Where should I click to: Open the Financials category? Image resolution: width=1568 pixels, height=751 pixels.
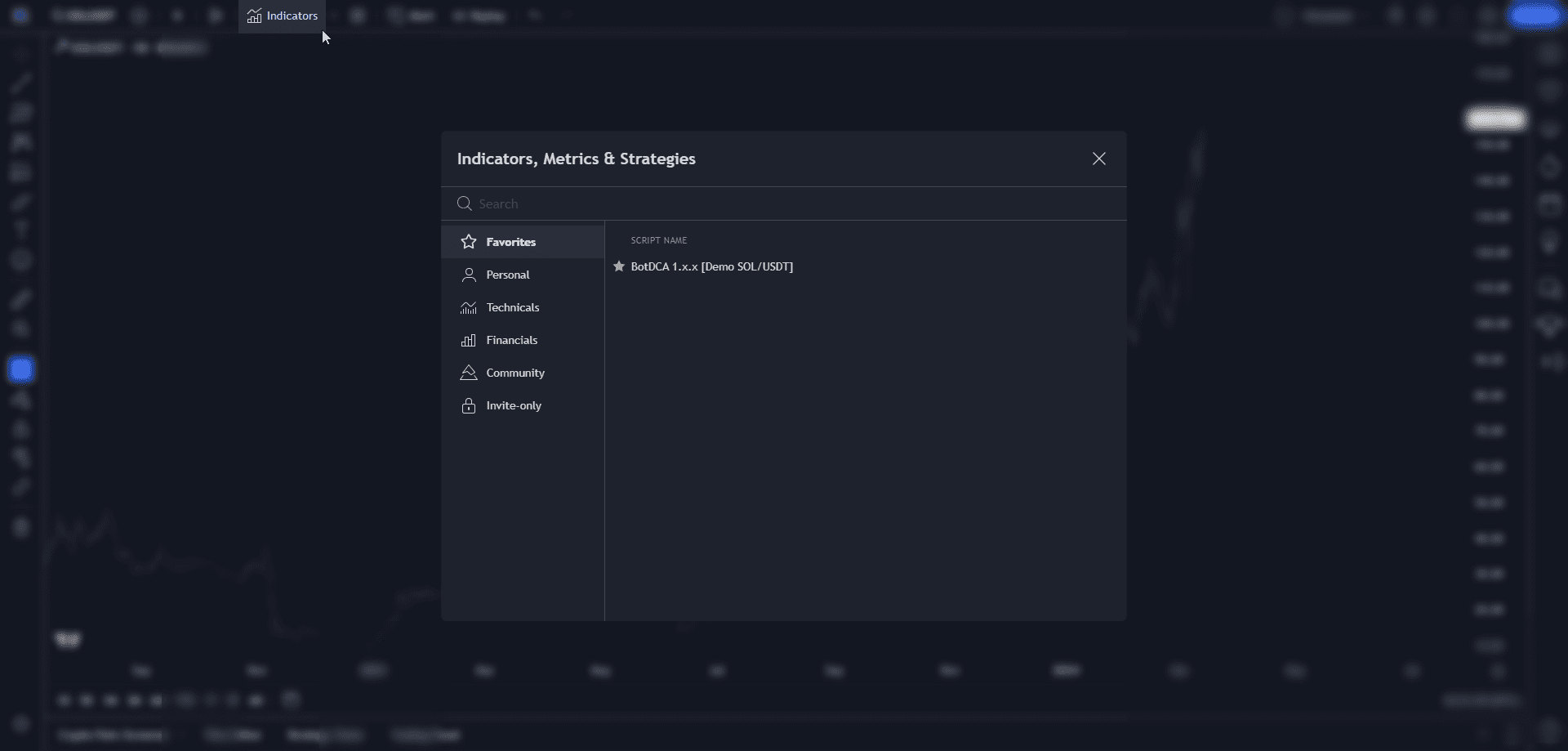click(511, 340)
